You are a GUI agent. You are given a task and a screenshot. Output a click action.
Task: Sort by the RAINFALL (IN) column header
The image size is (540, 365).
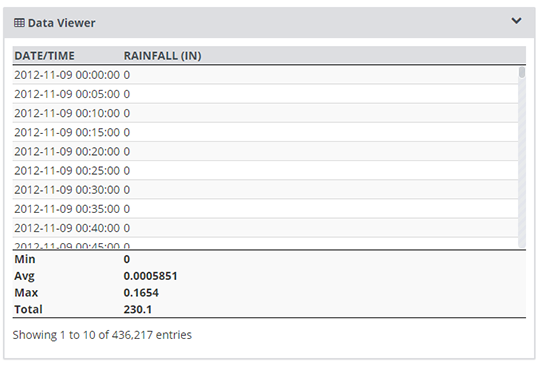(163, 56)
